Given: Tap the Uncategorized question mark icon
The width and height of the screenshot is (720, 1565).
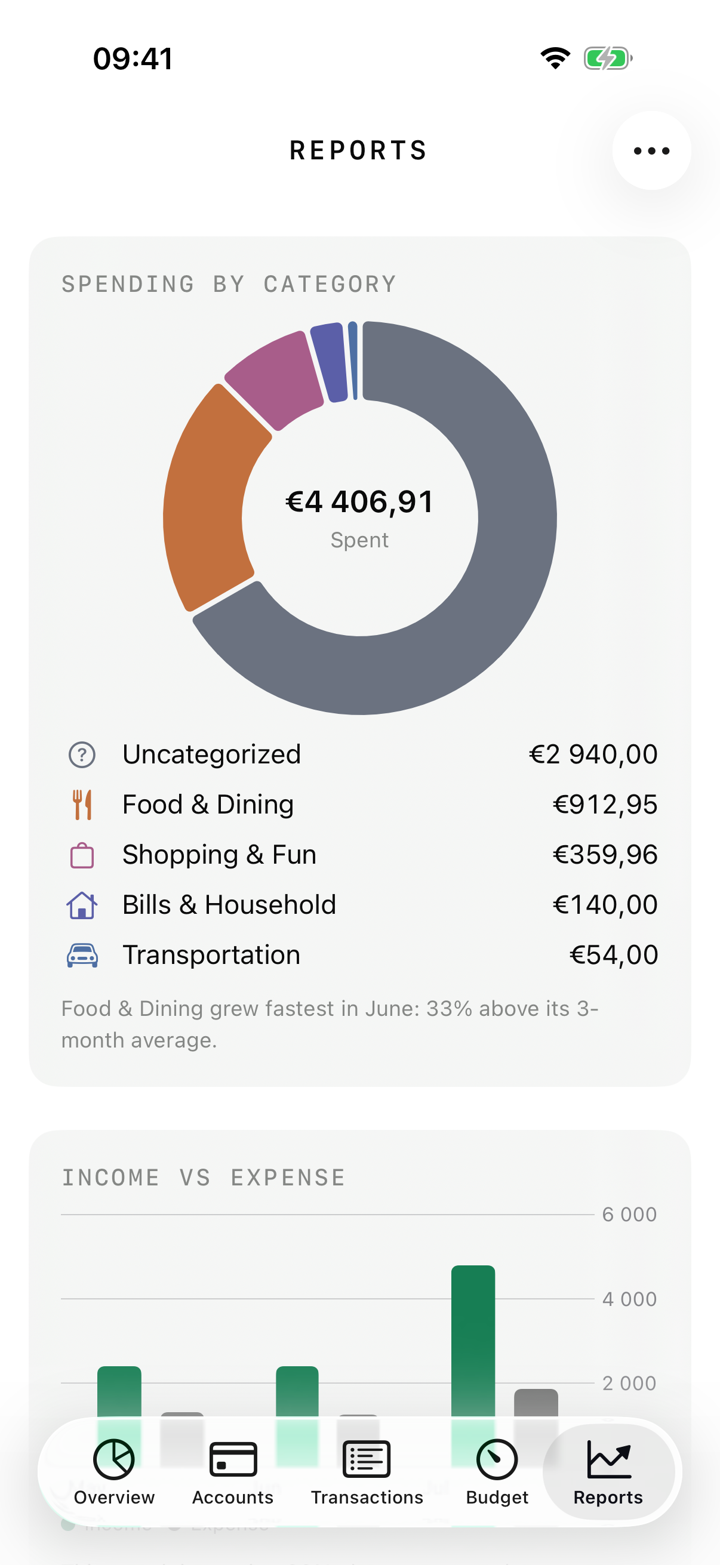Looking at the screenshot, I should (x=82, y=755).
